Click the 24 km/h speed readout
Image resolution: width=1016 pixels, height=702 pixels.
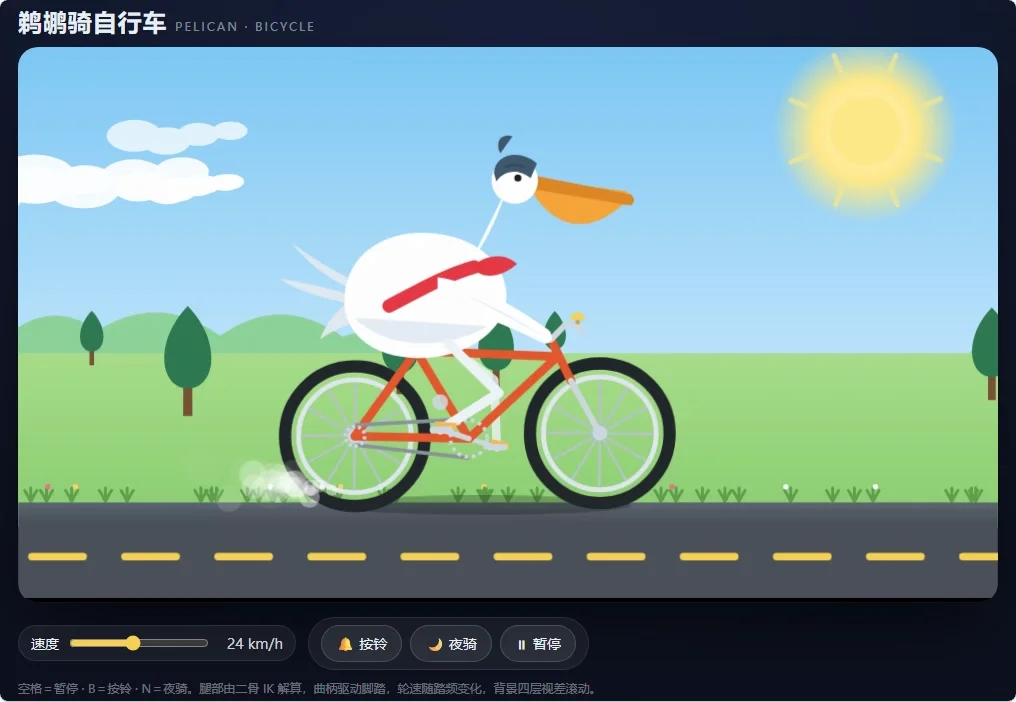[x=255, y=644]
